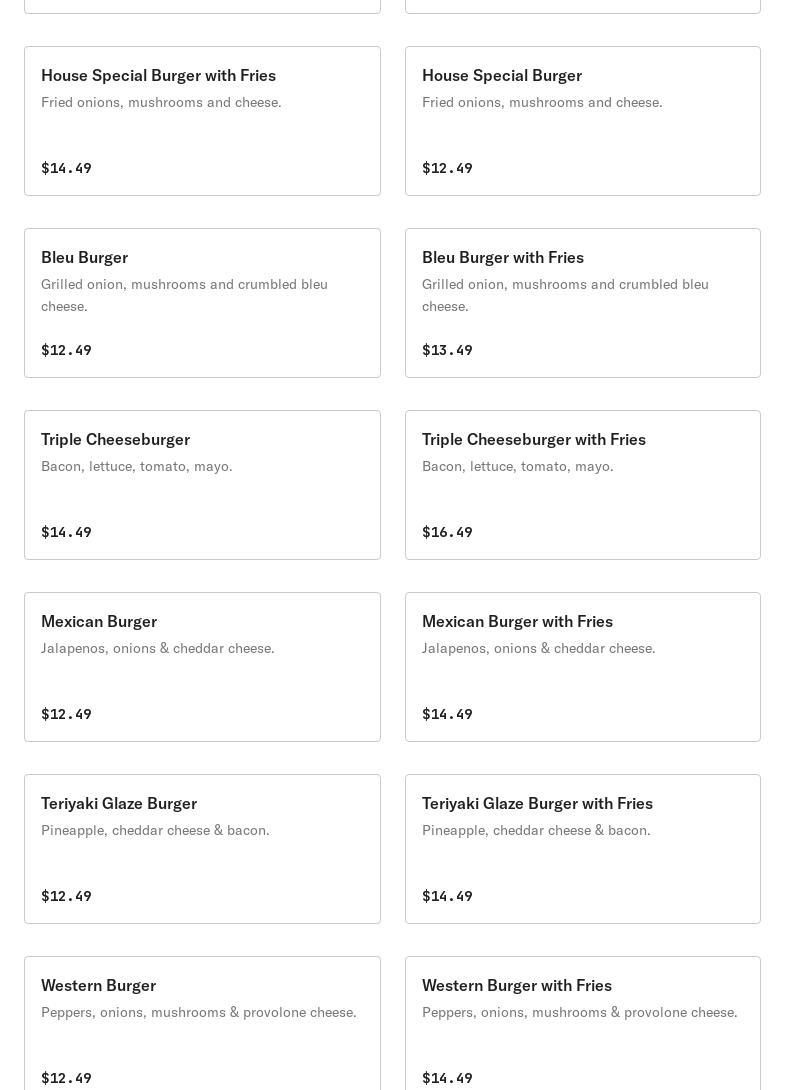Choose the Bleu Burger menu item
The image size is (785, 1090).
(x=202, y=303)
